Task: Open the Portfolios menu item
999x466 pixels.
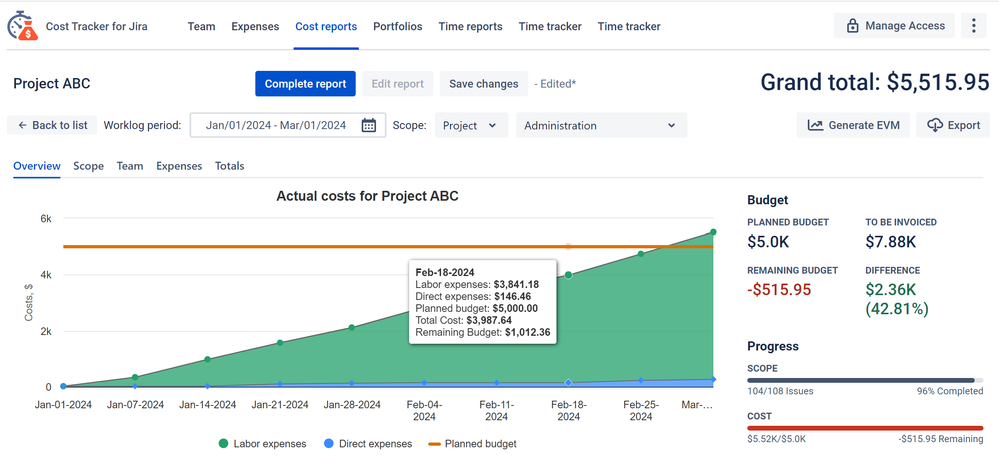Action: tap(398, 26)
